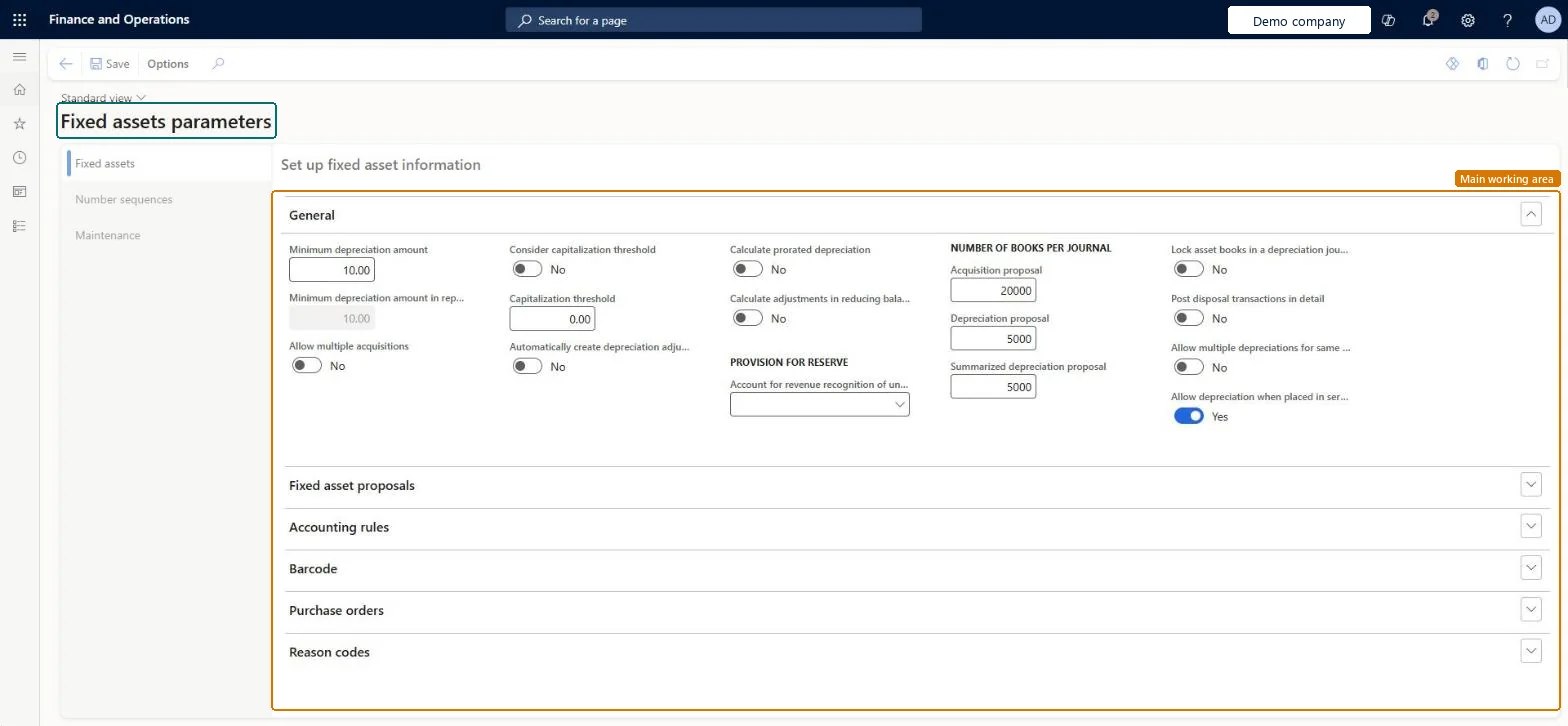Collapse the General section chevron

pos(1530,214)
